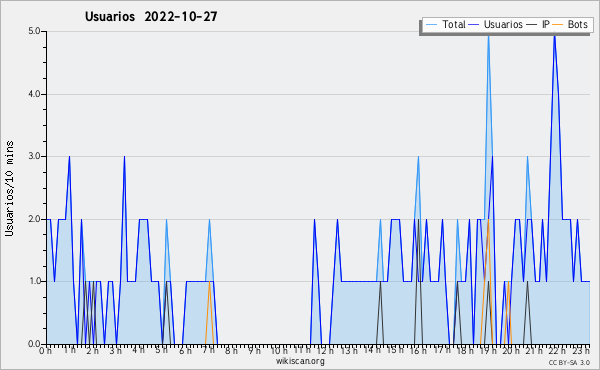600x370 pixels.
Task: Click the light blue Total legend line
Action: [431, 25]
